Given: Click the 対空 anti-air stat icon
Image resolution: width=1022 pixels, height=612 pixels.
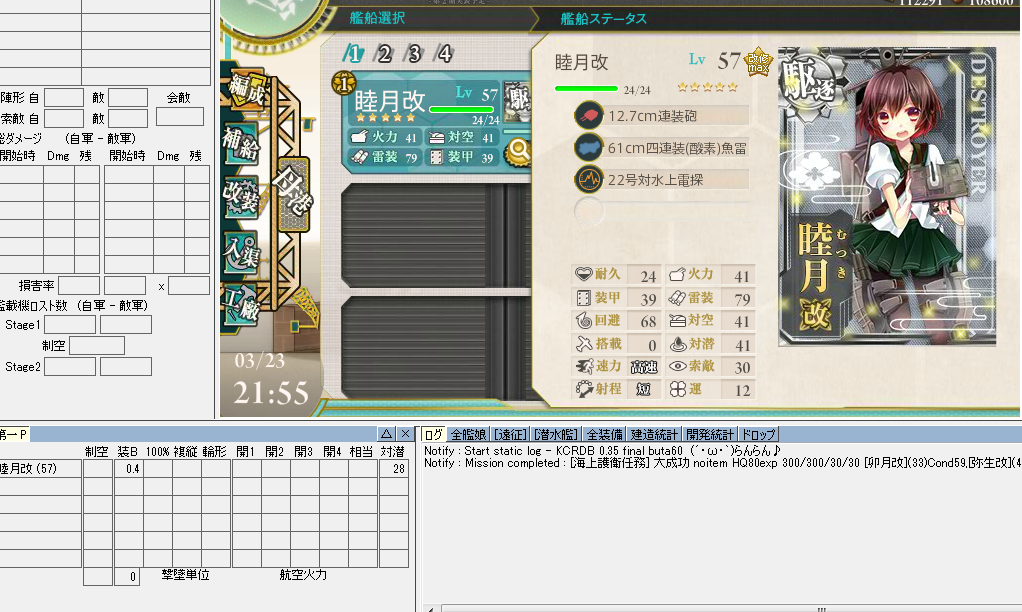Looking at the screenshot, I should click(x=677, y=321).
